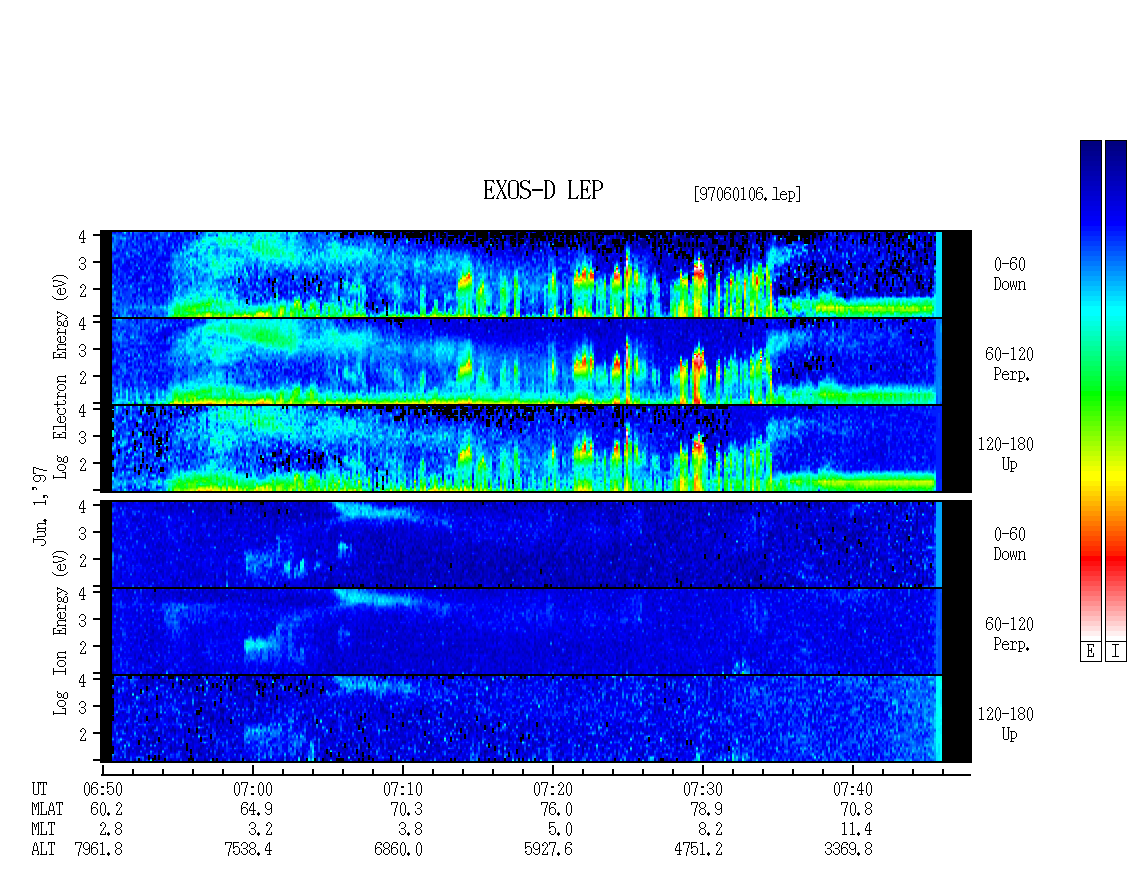Viewport: 1130px width, 875px height.
Task: Click the MLT value 8.2
Action: coord(710,830)
